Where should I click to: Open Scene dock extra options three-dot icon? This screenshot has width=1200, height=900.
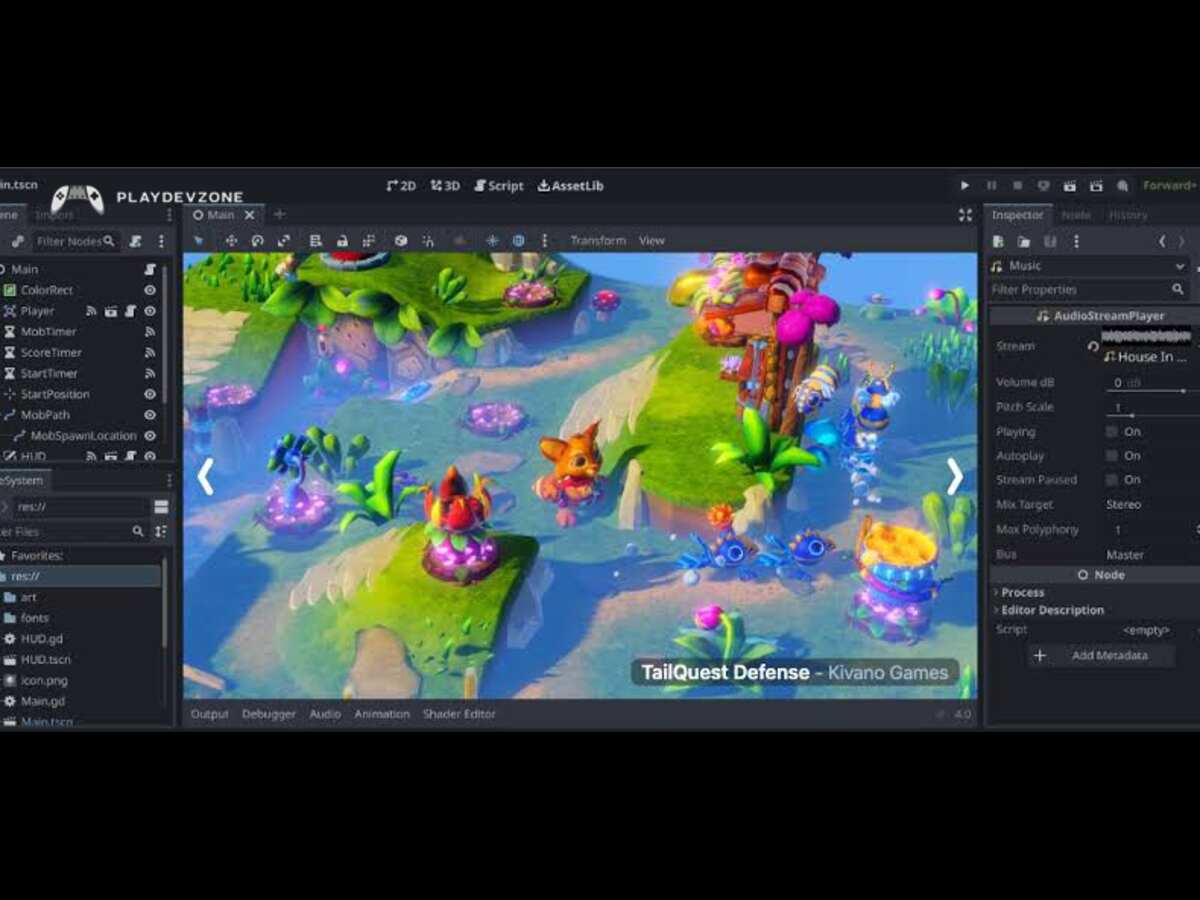point(161,241)
